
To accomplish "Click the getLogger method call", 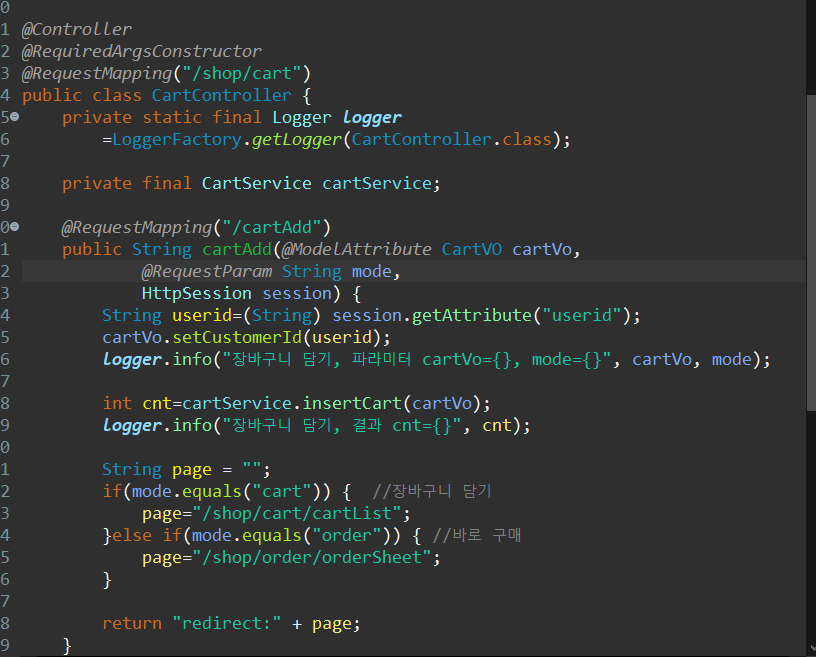I will 297,140.
